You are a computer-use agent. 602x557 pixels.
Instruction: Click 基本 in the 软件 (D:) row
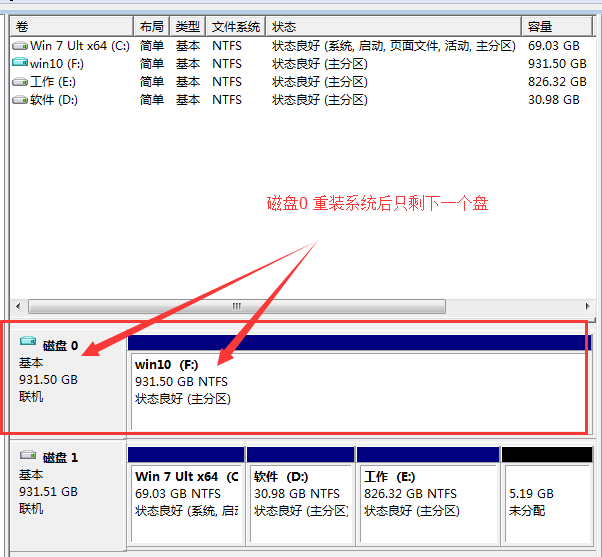tap(188, 100)
